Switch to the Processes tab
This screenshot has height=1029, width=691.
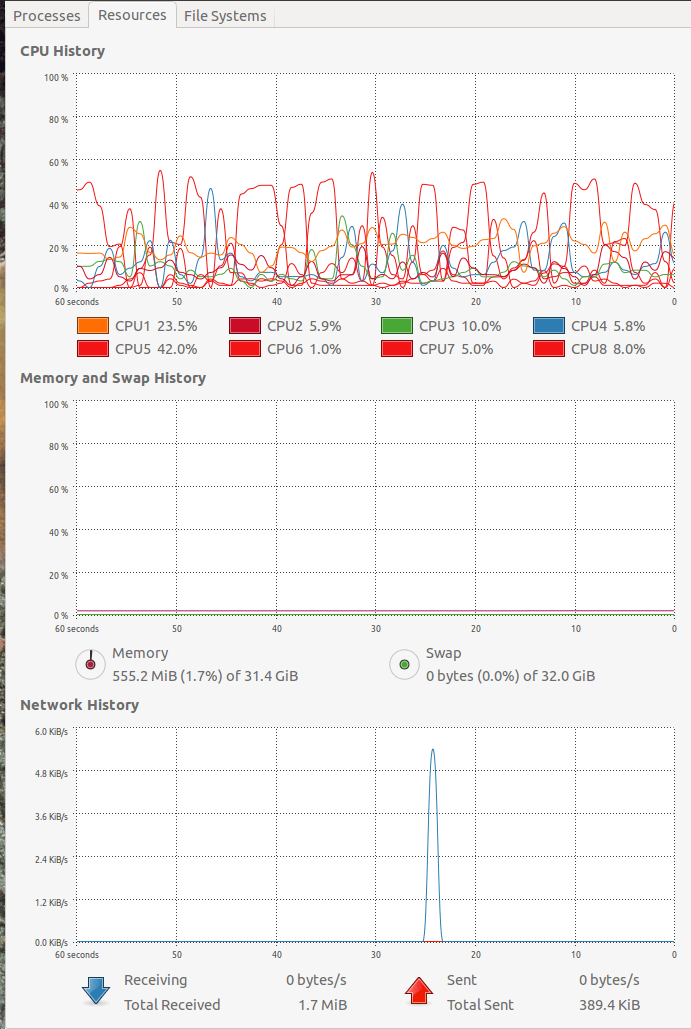(47, 16)
